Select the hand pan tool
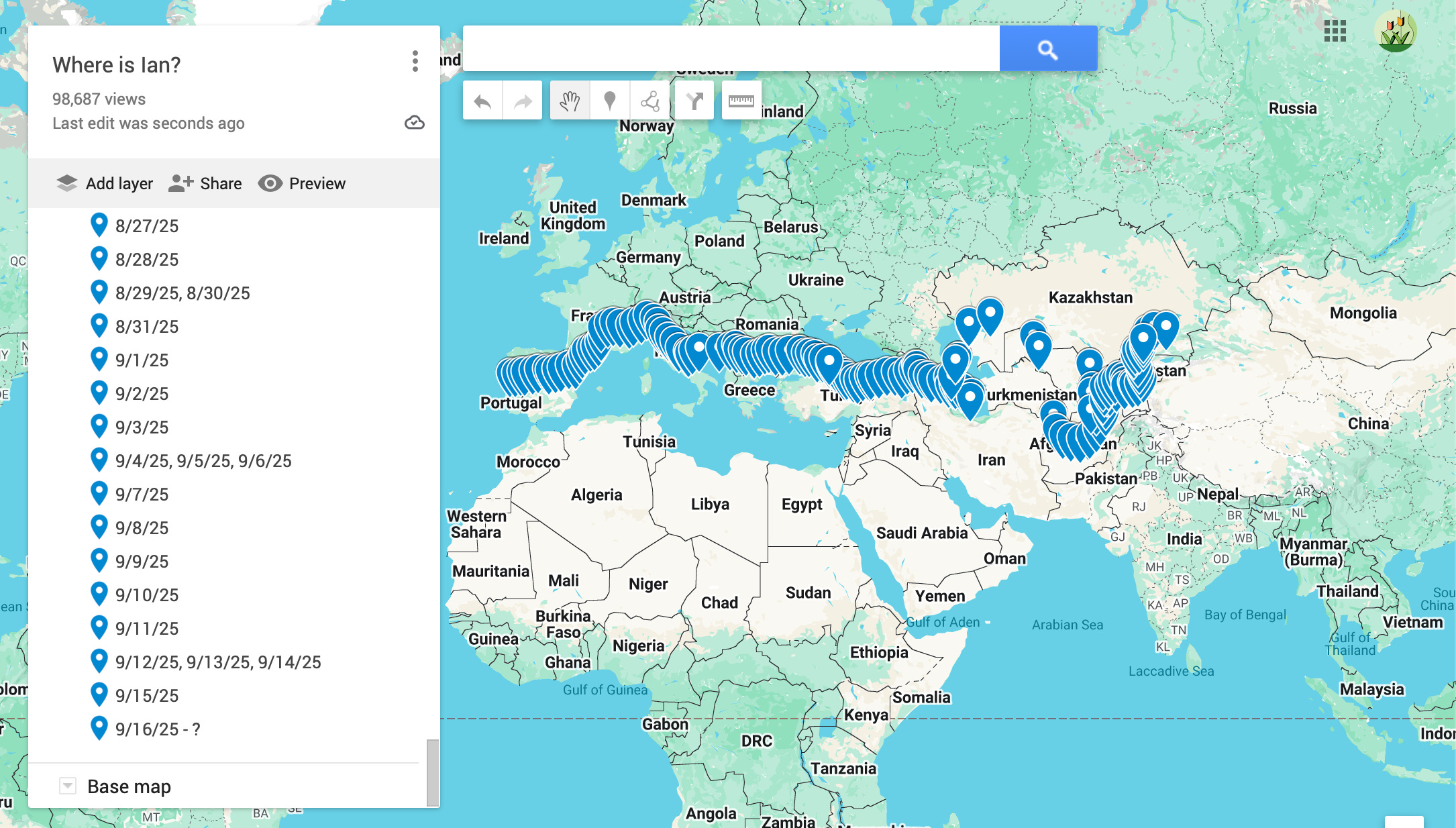This screenshot has width=1456, height=828. click(x=570, y=101)
